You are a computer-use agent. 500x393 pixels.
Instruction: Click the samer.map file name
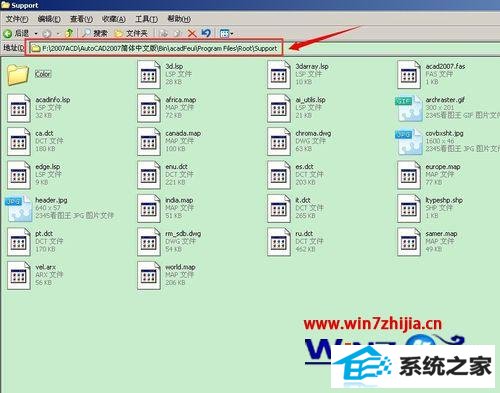441,234
